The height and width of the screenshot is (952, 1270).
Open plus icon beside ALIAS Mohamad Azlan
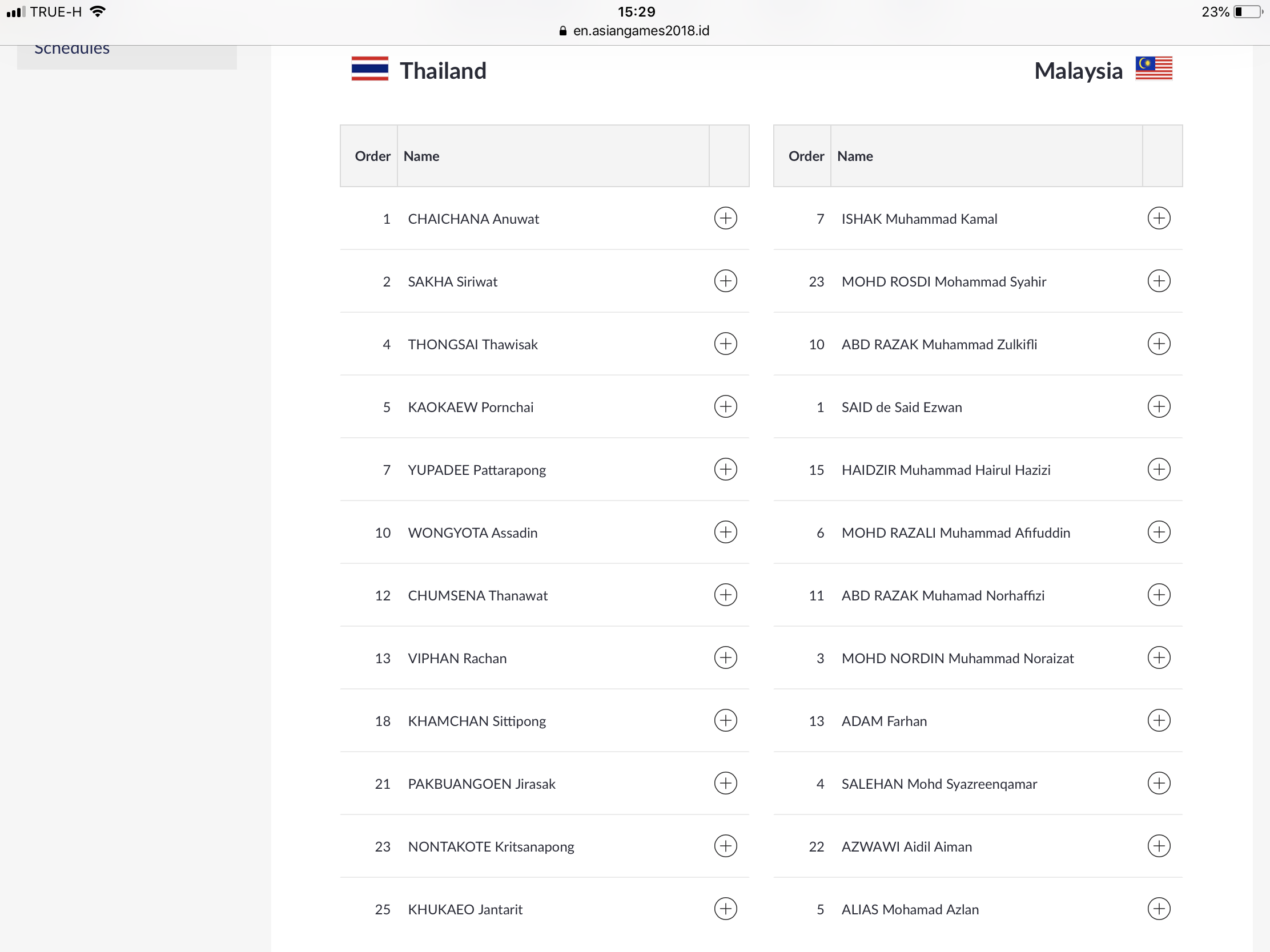point(1159,909)
